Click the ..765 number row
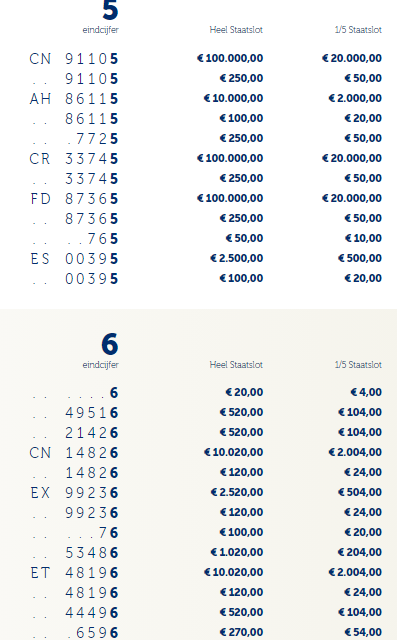 point(74,239)
